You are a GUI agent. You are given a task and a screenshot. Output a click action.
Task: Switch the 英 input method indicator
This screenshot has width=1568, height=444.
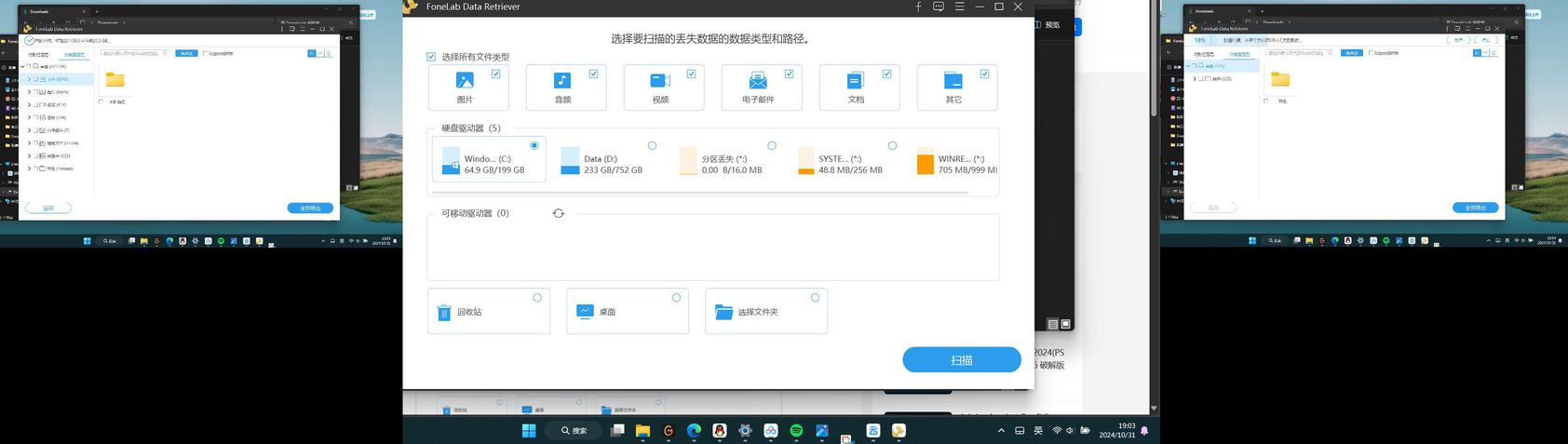coord(1038,431)
